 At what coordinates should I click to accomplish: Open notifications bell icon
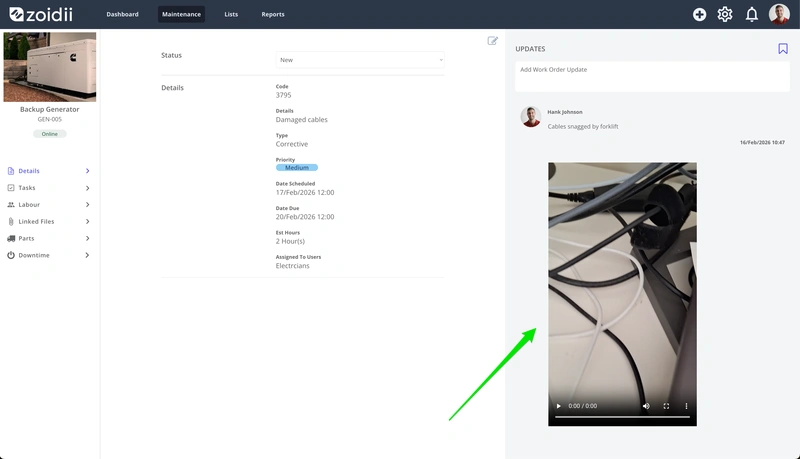752,14
